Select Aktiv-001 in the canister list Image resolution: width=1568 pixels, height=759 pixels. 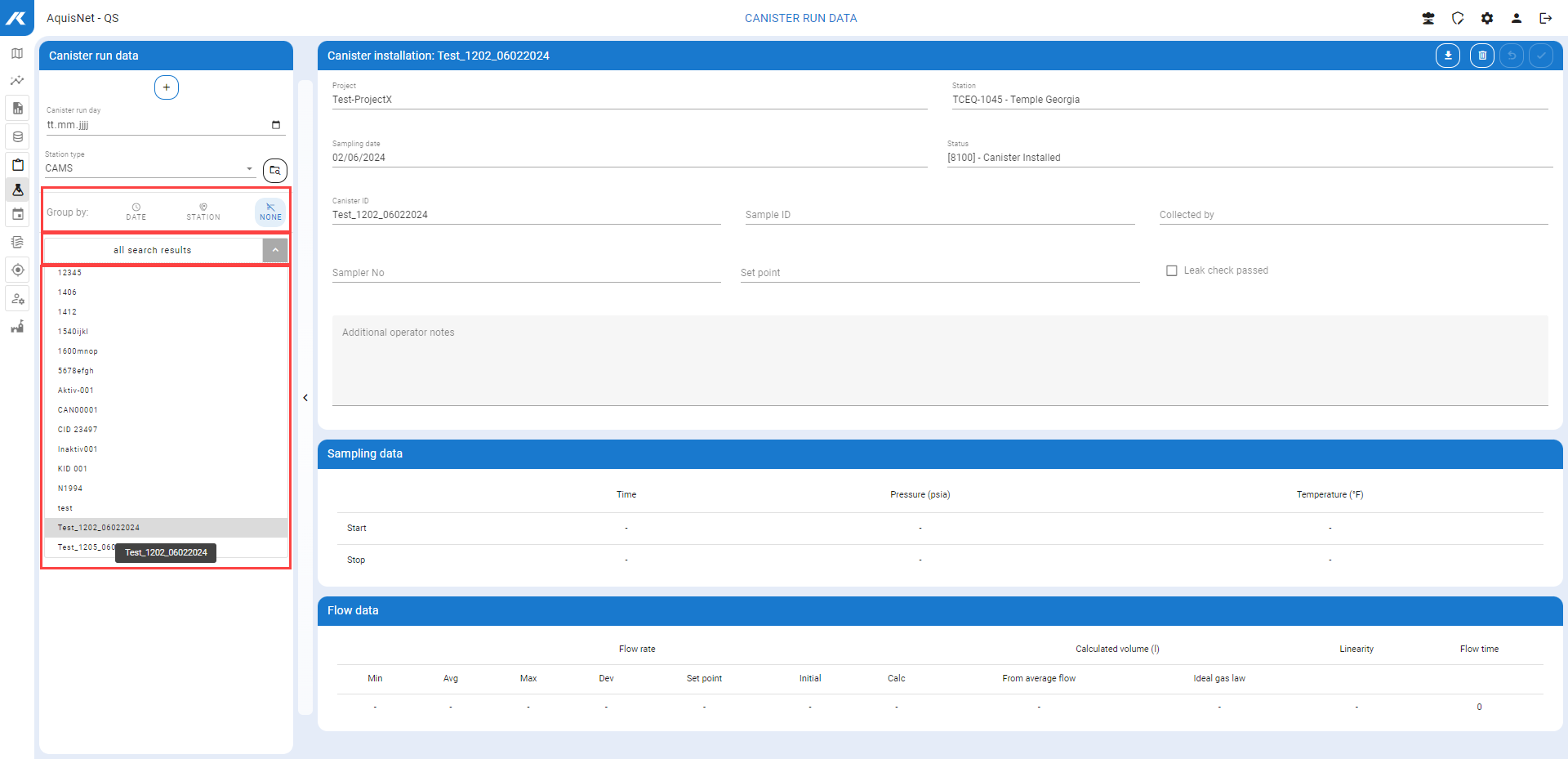76,391
